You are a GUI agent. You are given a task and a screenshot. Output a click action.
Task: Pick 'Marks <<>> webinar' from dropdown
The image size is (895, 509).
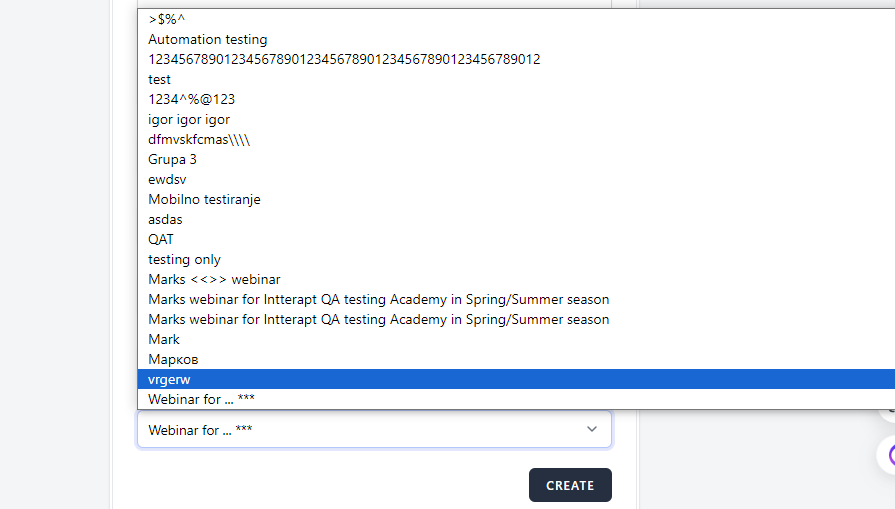pyautogui.click(x=214, y=280)
